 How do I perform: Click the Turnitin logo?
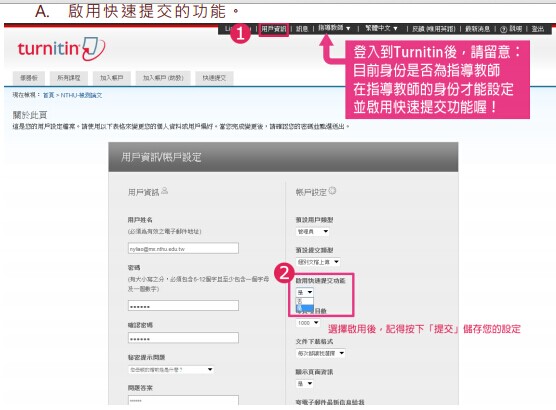[x=61, y=49]
